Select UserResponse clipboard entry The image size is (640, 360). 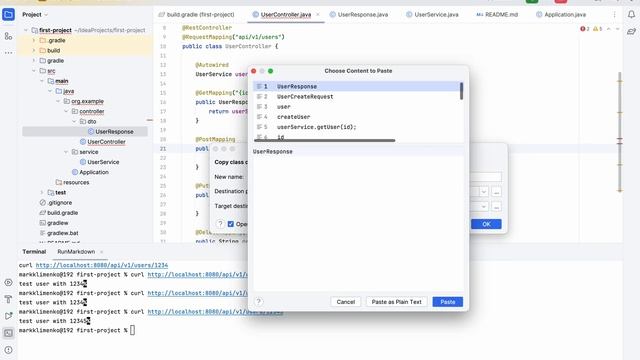[x=357, y=87]
